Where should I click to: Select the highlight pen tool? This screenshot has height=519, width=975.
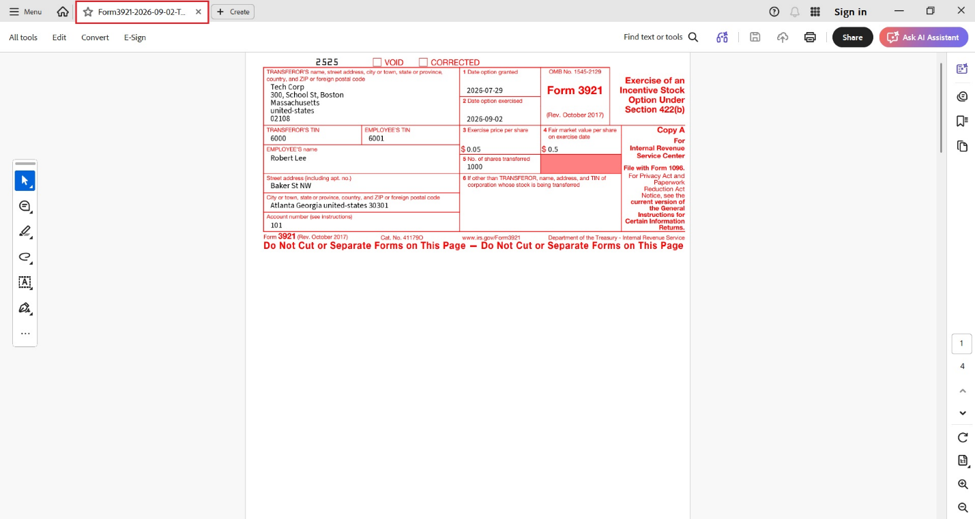click(25, 232)
